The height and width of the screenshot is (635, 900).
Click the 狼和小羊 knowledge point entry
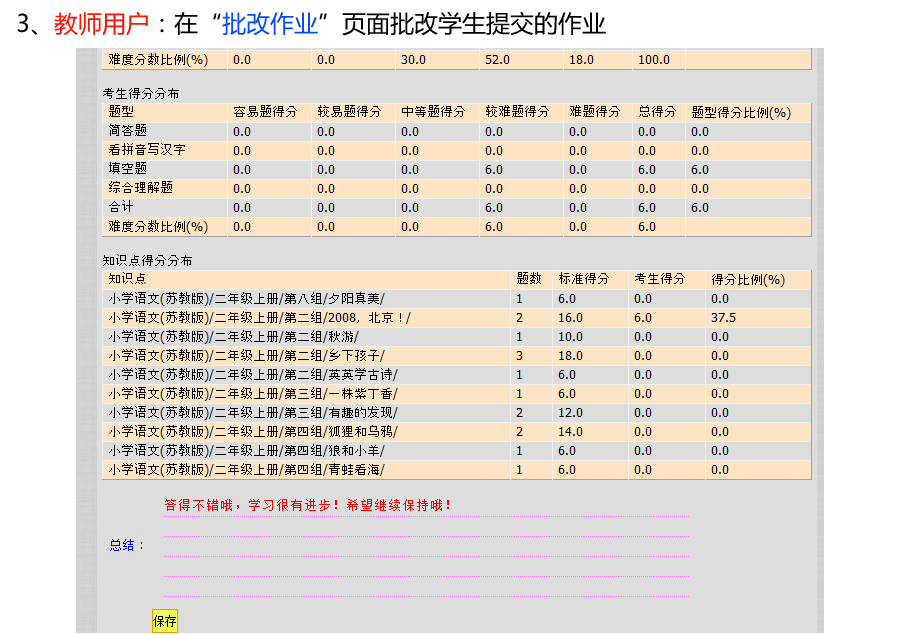tap(246, 451)
